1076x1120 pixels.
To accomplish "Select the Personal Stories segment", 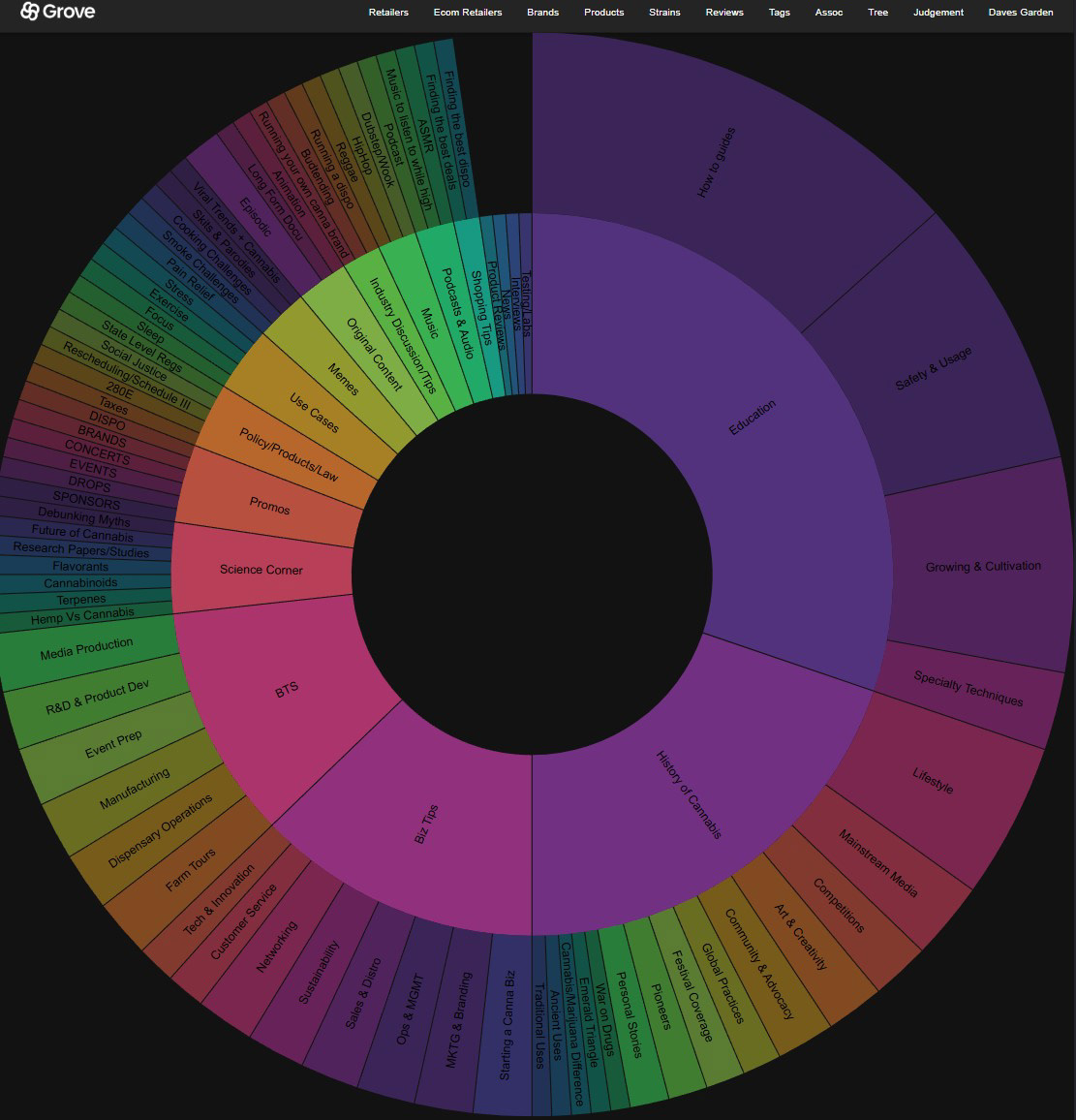I will click(629, 1015).
